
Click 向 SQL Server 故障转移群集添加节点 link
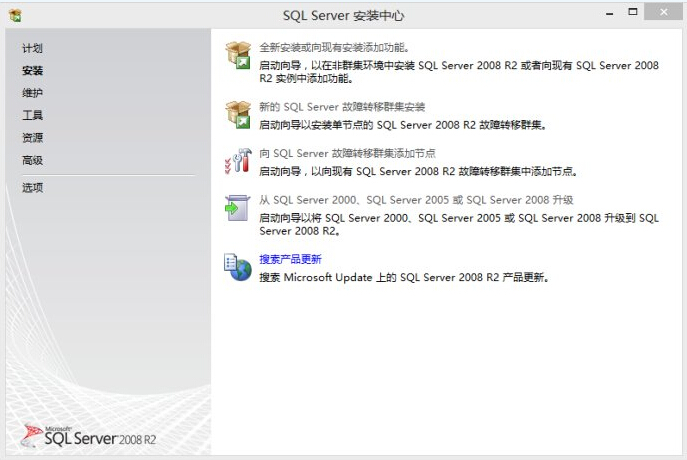347,153
